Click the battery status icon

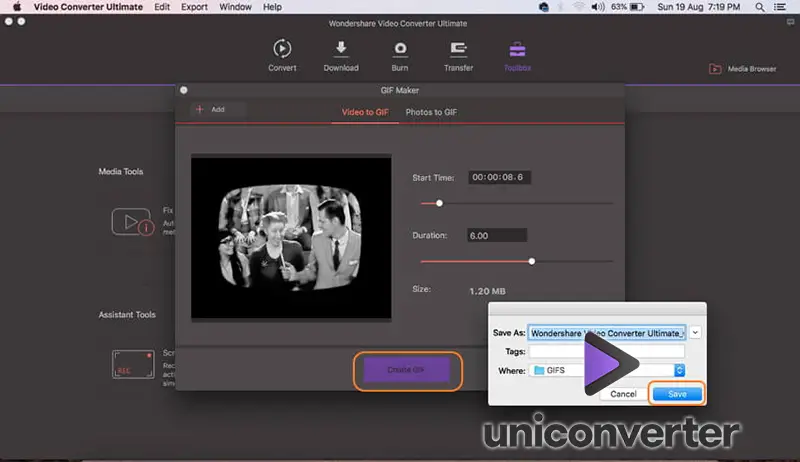click(x=637, y=7)
